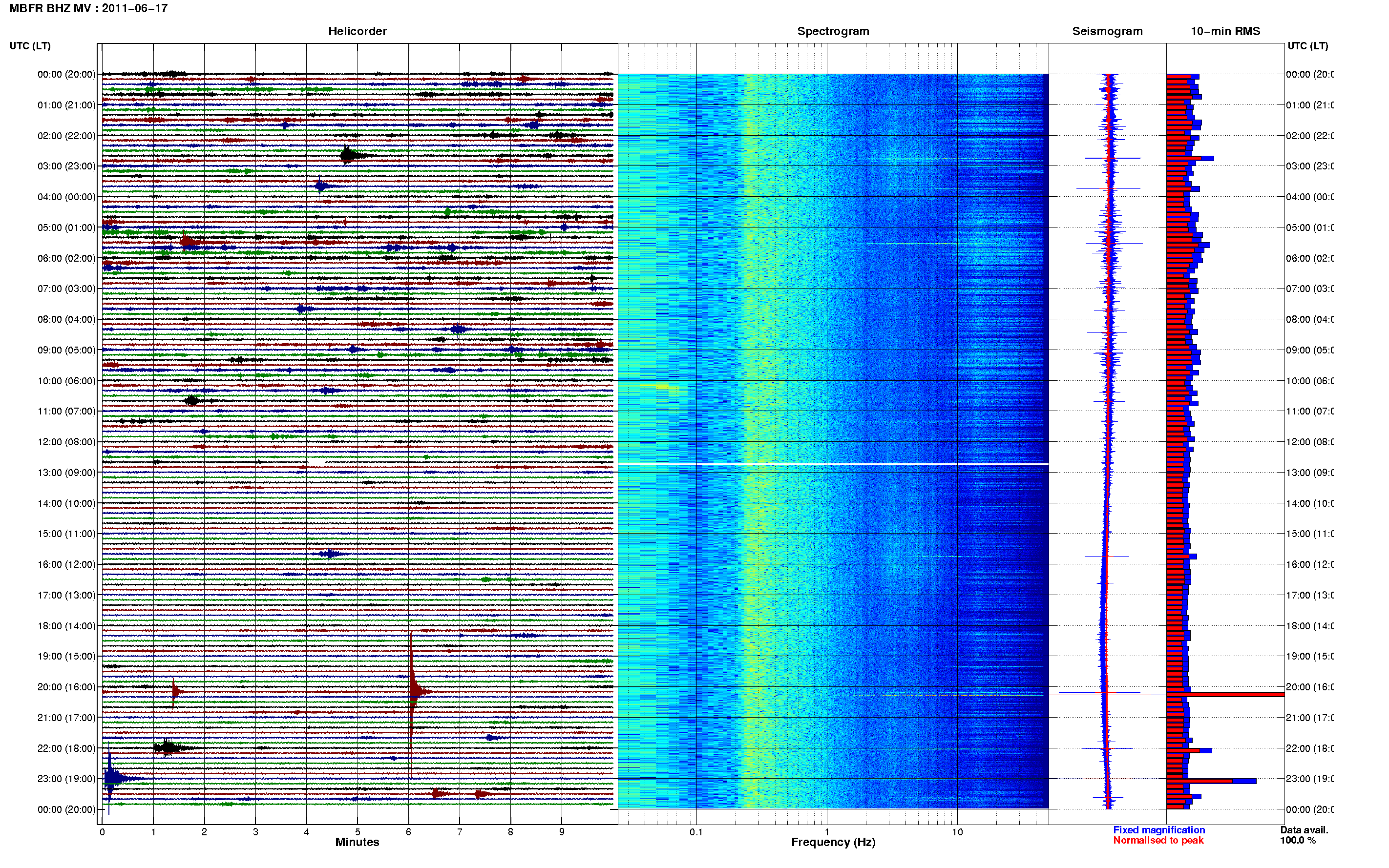
Task: Click the left 'UTC (LT)' axis label
Action: pyautogui.click(x=30, y=46)
